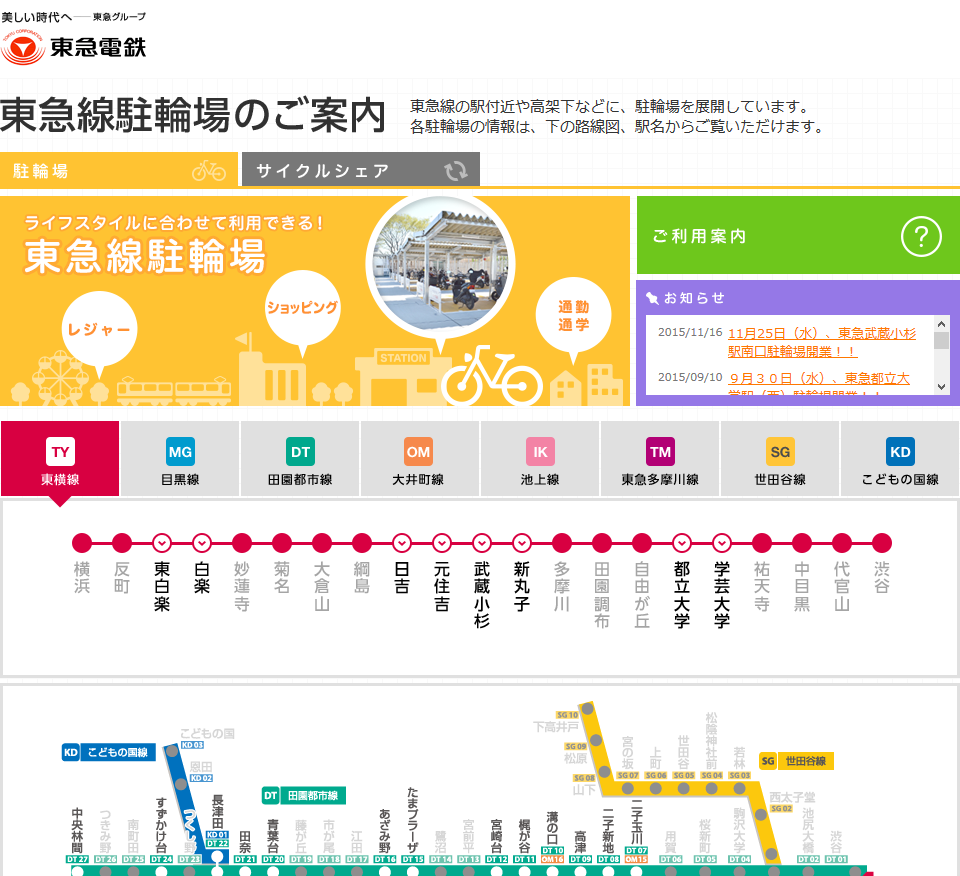Image resolution: width=960 pixels, height=876 pixels.
Task: Click the 二子玉川 station on map
Action: pyautogui.click(x=637, y=822)
